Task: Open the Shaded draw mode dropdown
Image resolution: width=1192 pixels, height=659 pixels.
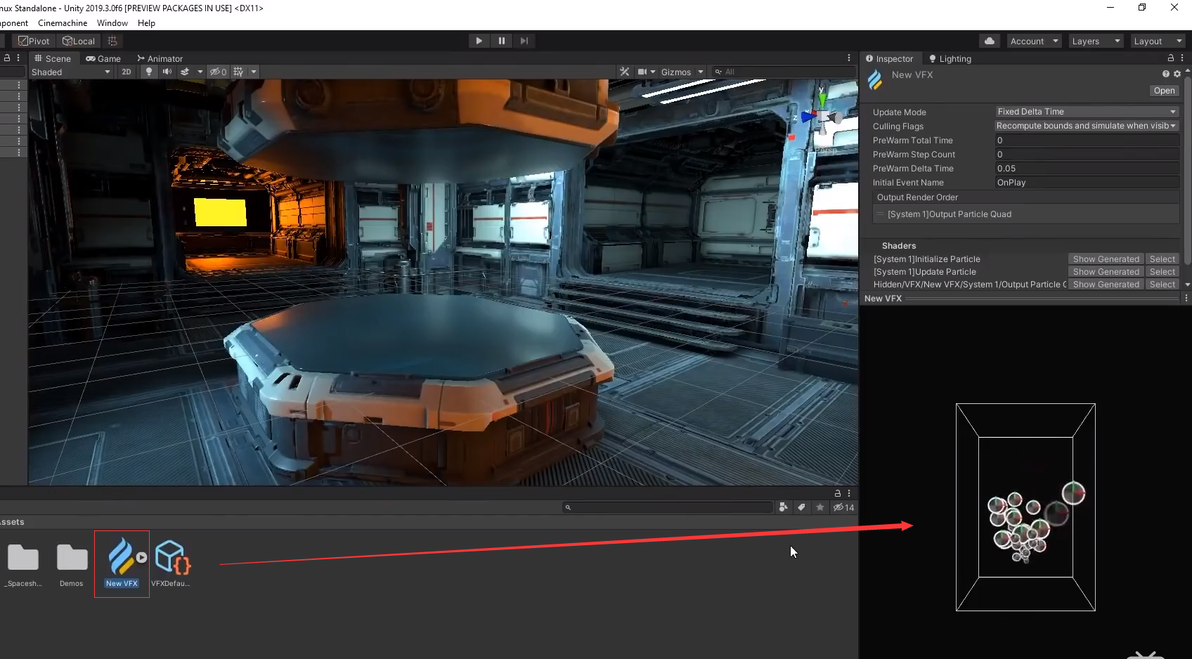Action: click(70, 72)
